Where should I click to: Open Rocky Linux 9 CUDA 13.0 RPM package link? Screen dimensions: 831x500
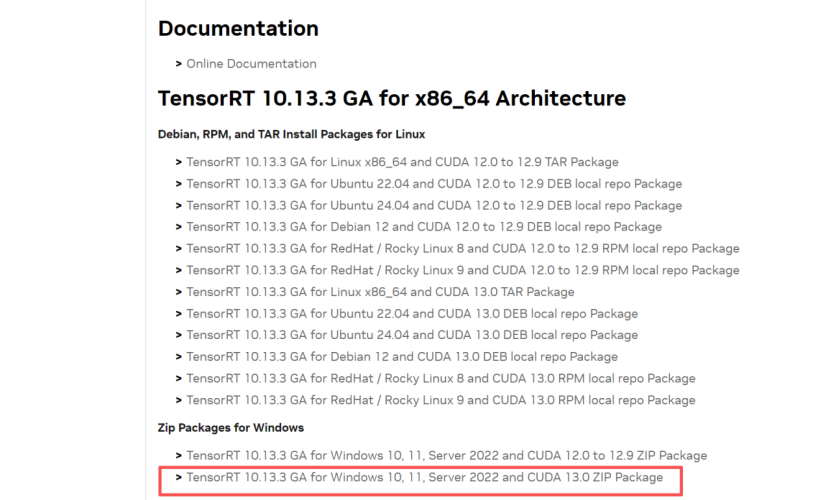point(441,400)
